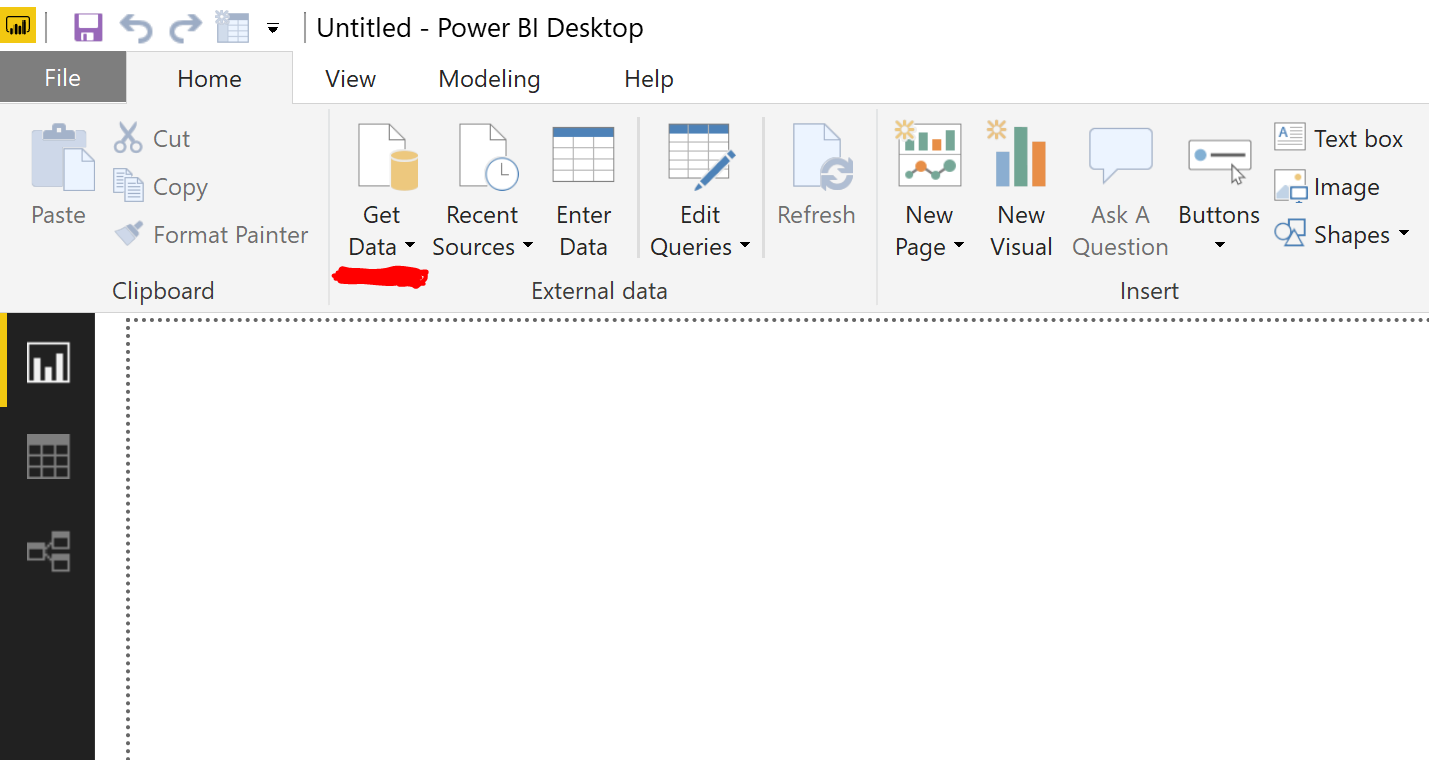Click the Ask A Question speech bubble
Viewport: 1429px width, 760px height.
[1120, 155]
